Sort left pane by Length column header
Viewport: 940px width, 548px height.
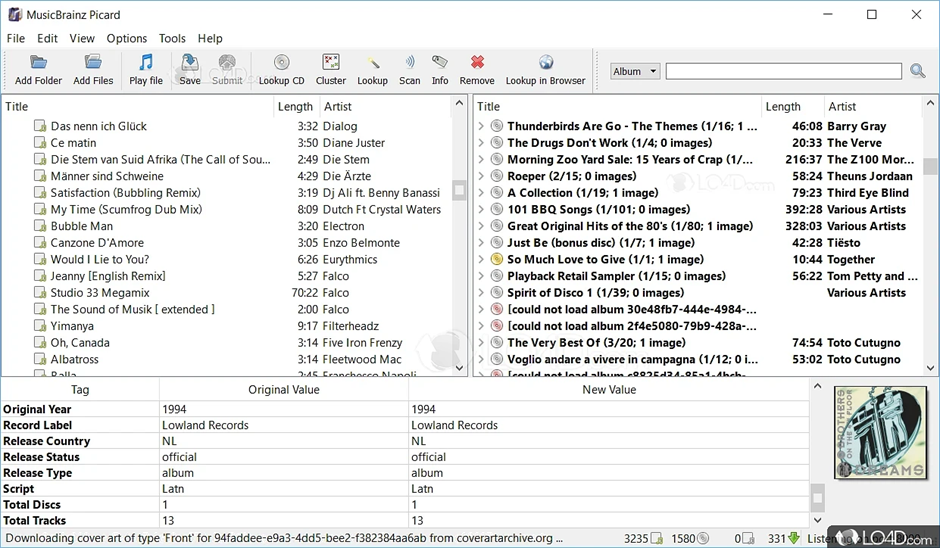coord(296,106)
